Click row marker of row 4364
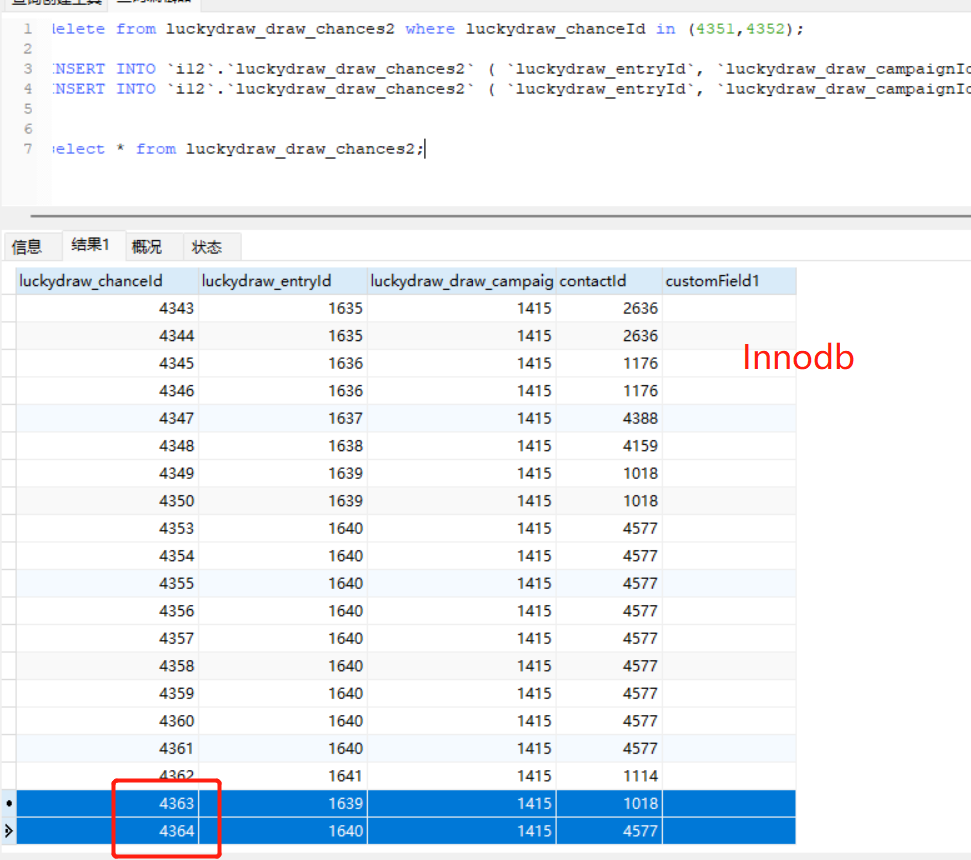The height and width of the screenshot is (860, 971). coord(9,831)
